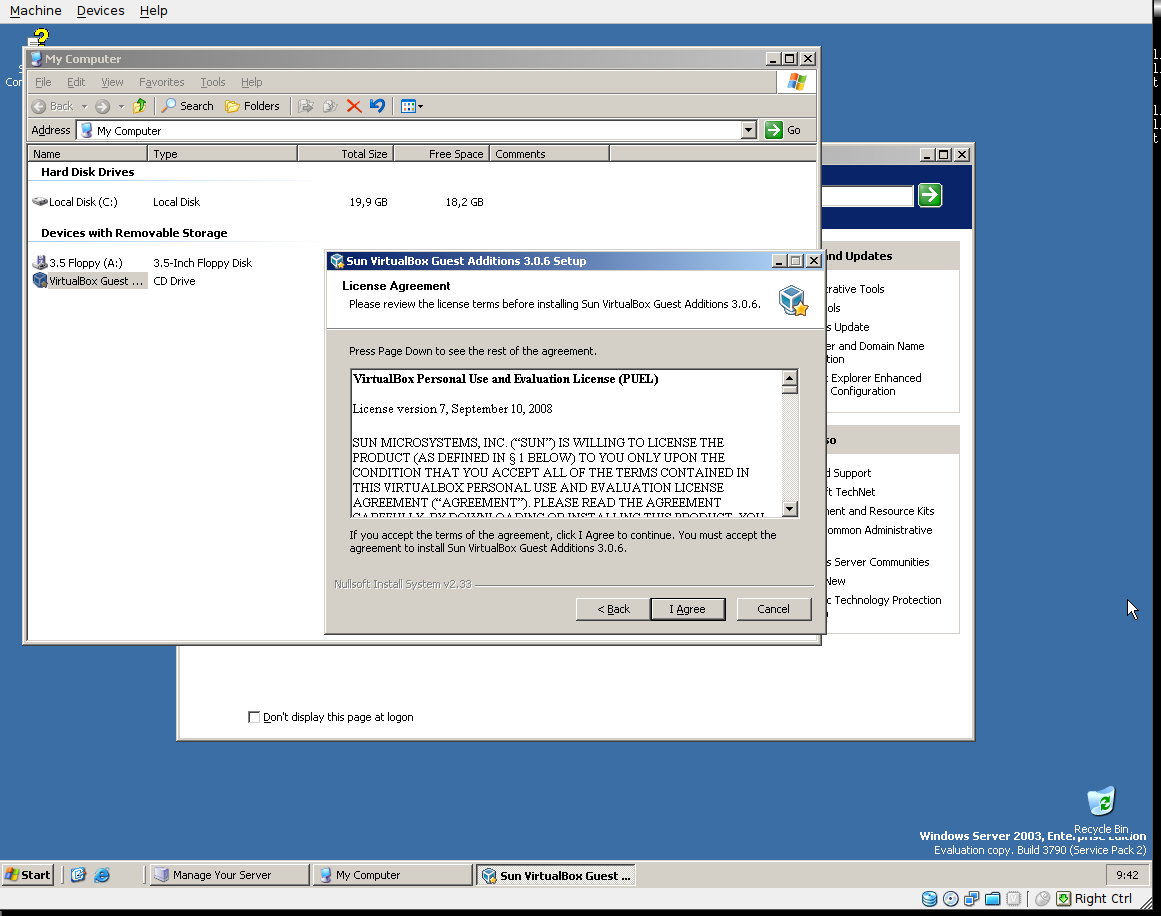1161x916 pixels.
Task: Click the network adapters status icon
Action: point(971,899)
